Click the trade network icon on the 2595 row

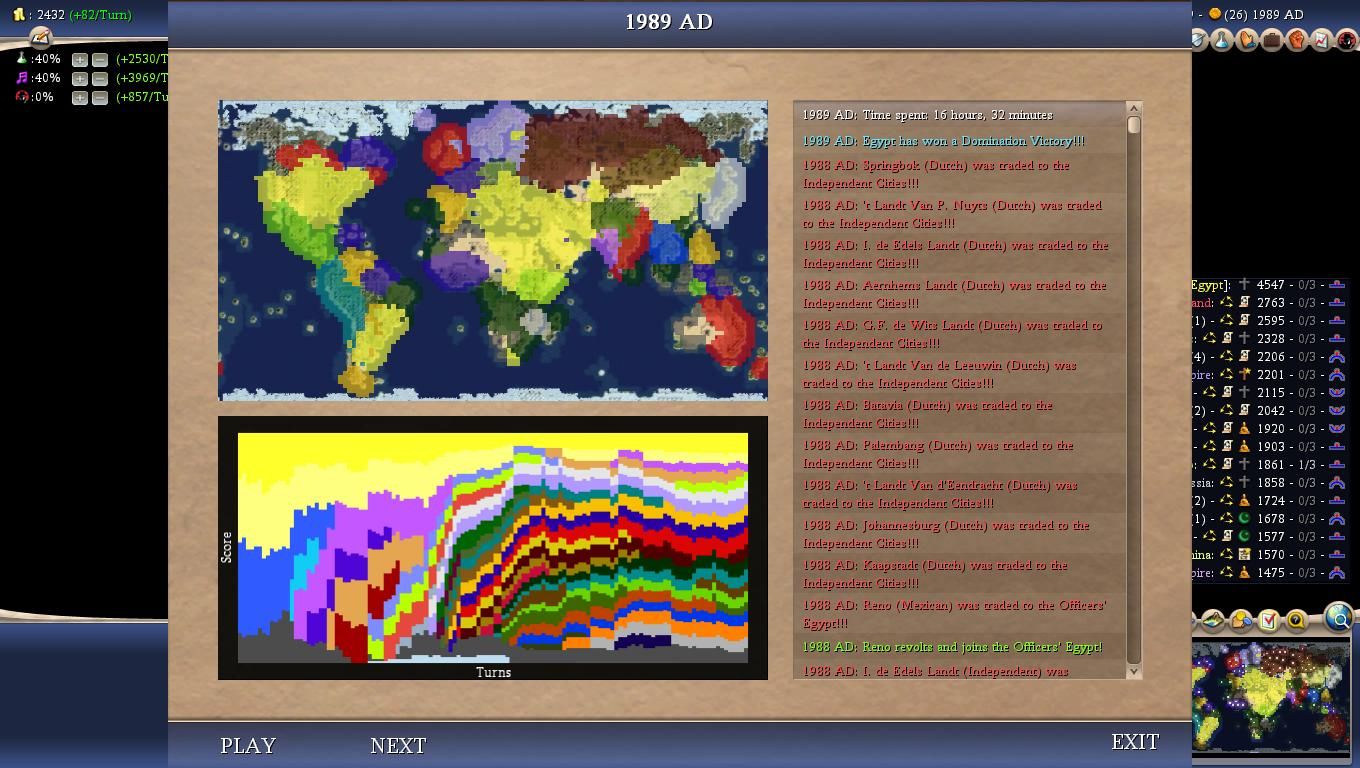(x=1227, y=321)
